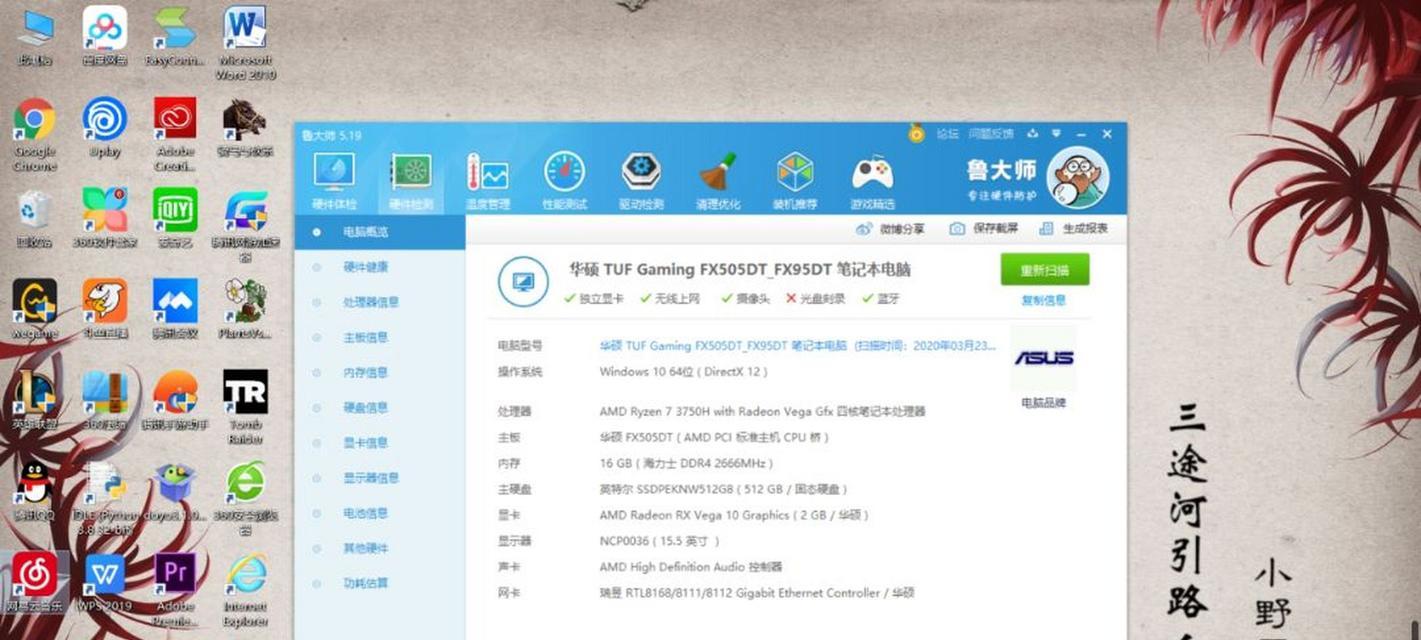This screenshot has width=1421, height=640.
Task: Open Internet Explorer desktop shortcut
Action: [x=245, y=589]
